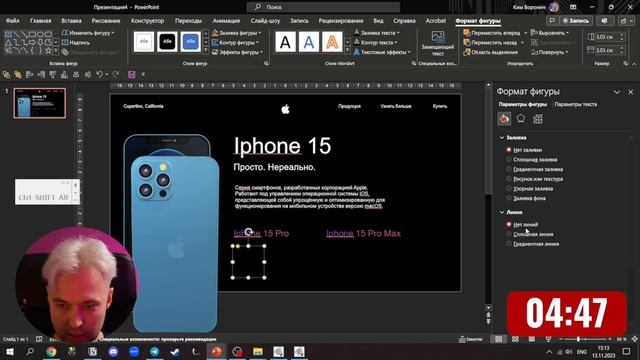
Task: Start slideshow from status bar icon
Action: pos(548,339)
